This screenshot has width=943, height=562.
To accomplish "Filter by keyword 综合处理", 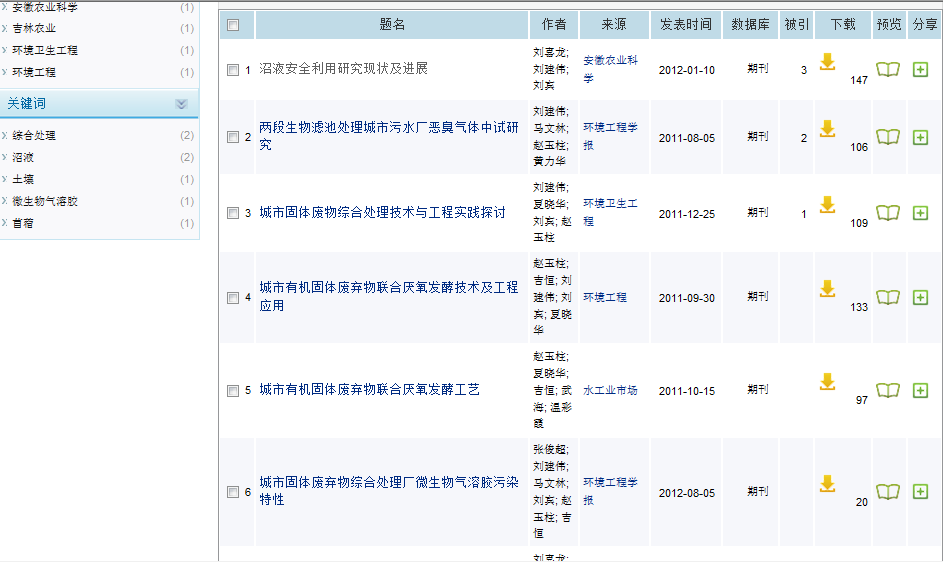I will (x=34, y=135).
